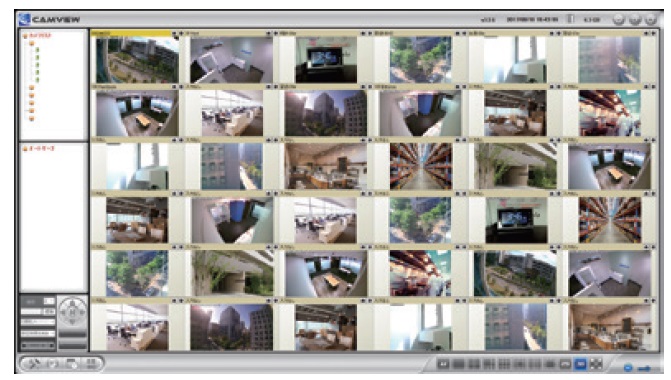Click the blue round icon at bottom-right

(628, 367)
